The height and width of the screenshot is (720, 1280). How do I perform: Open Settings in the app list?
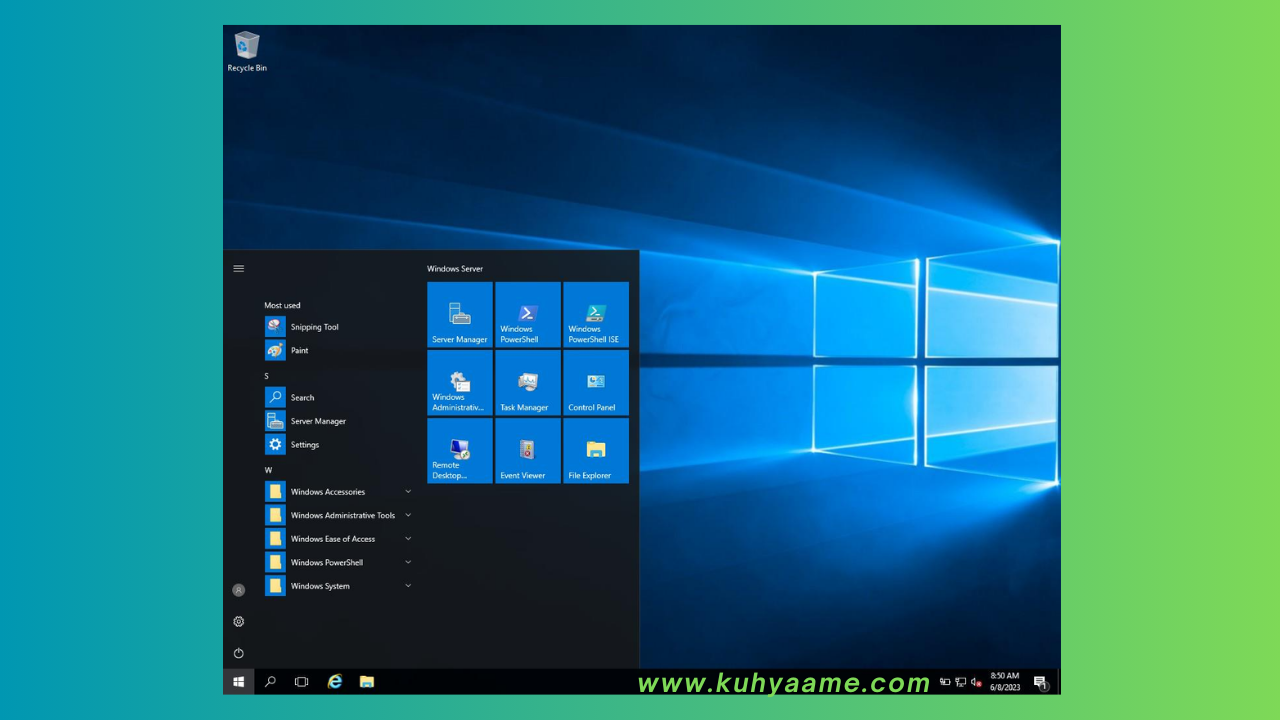[x=339, y=444]
